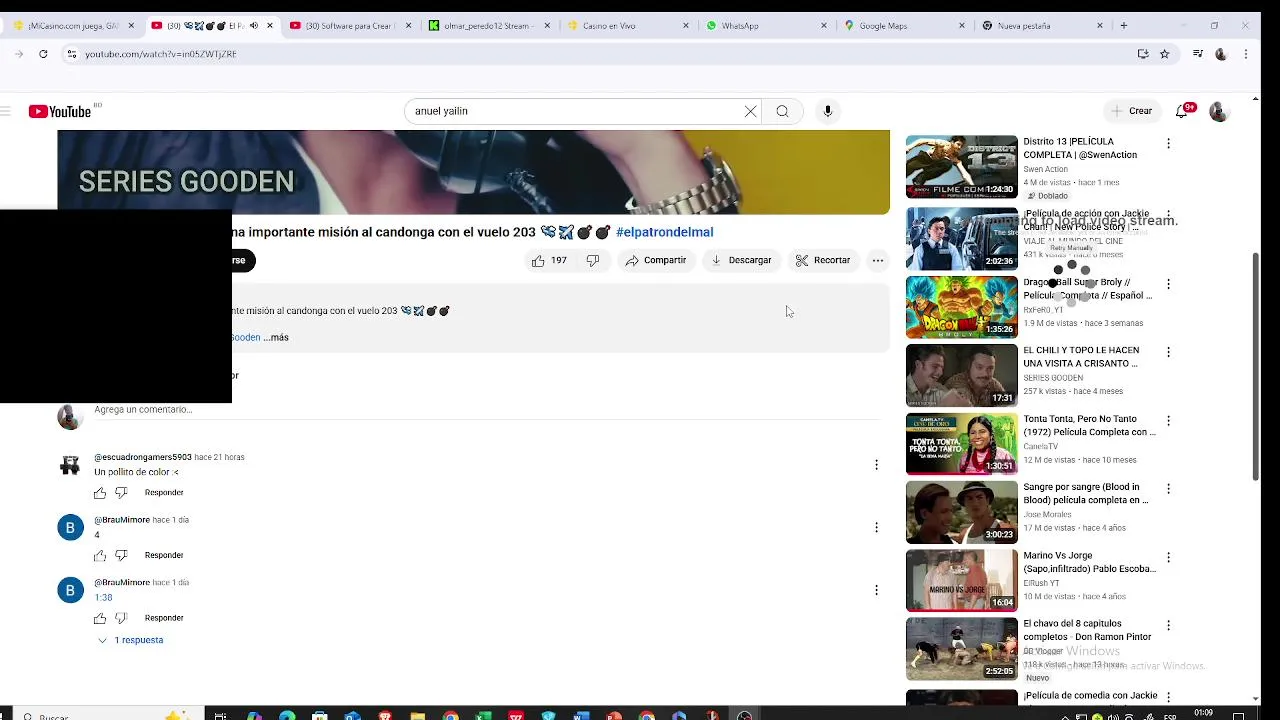
Task: Open Chrome's three-dot menu
Action: [1245, 54]
